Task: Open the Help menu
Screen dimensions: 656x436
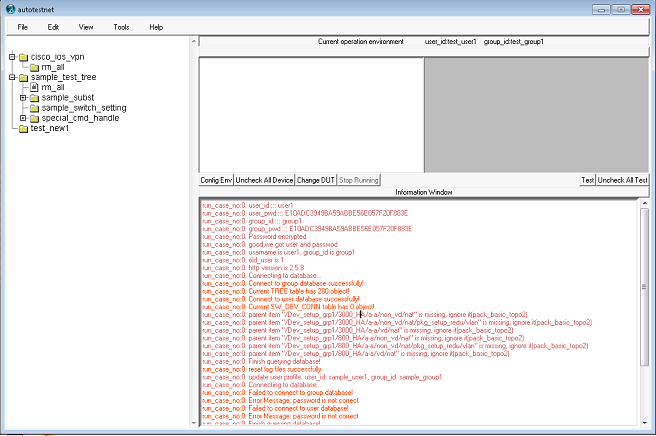Action: (x=156, y=26)
